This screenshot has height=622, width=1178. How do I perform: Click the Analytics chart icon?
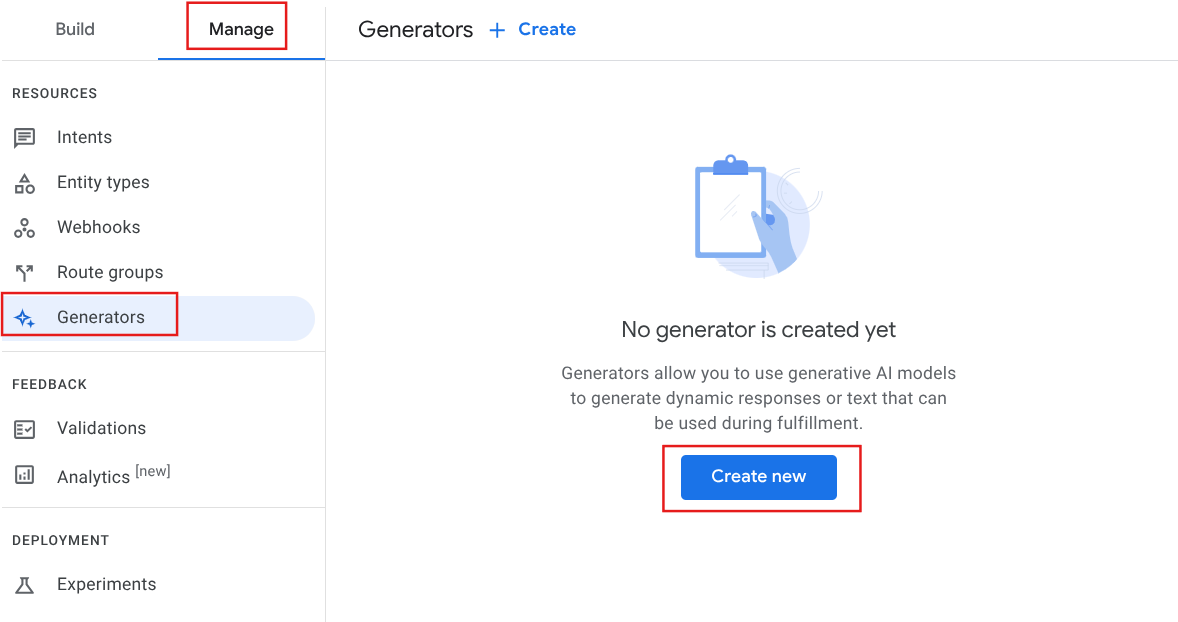click(25, 475)
